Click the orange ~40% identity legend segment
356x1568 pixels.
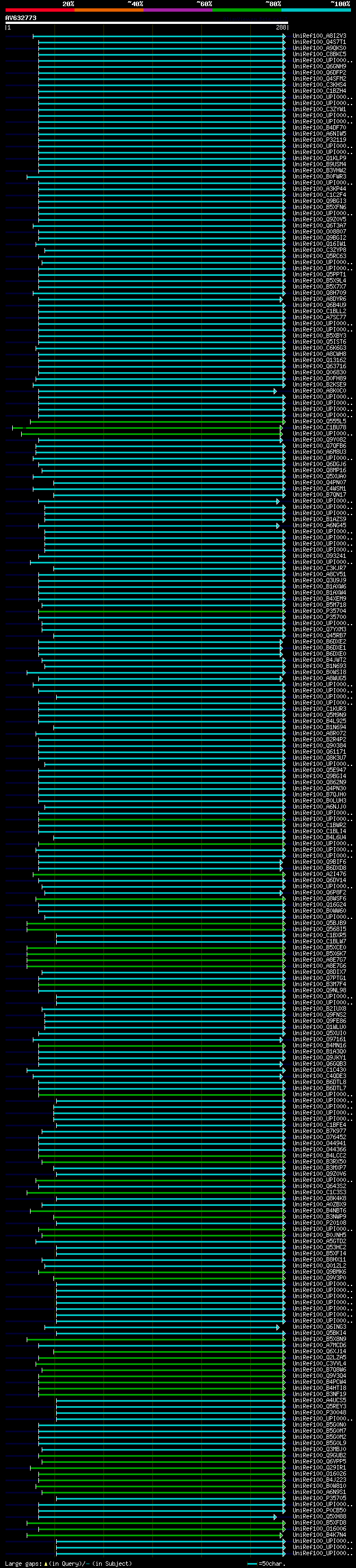point(109,10)
